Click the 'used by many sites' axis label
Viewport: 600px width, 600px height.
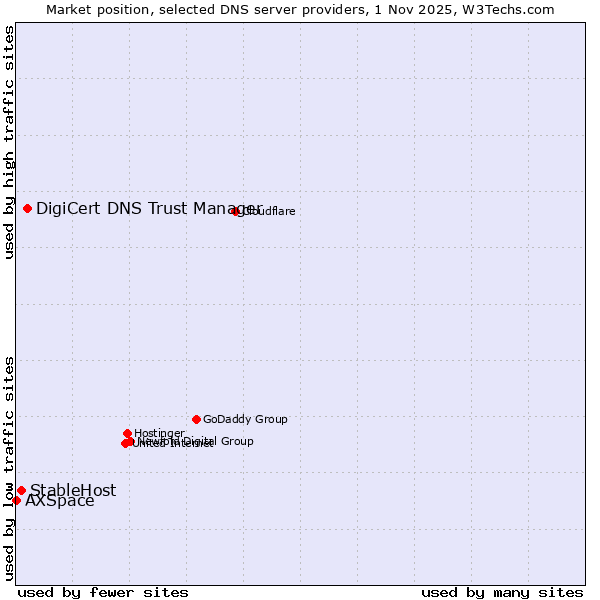[502, 592]
